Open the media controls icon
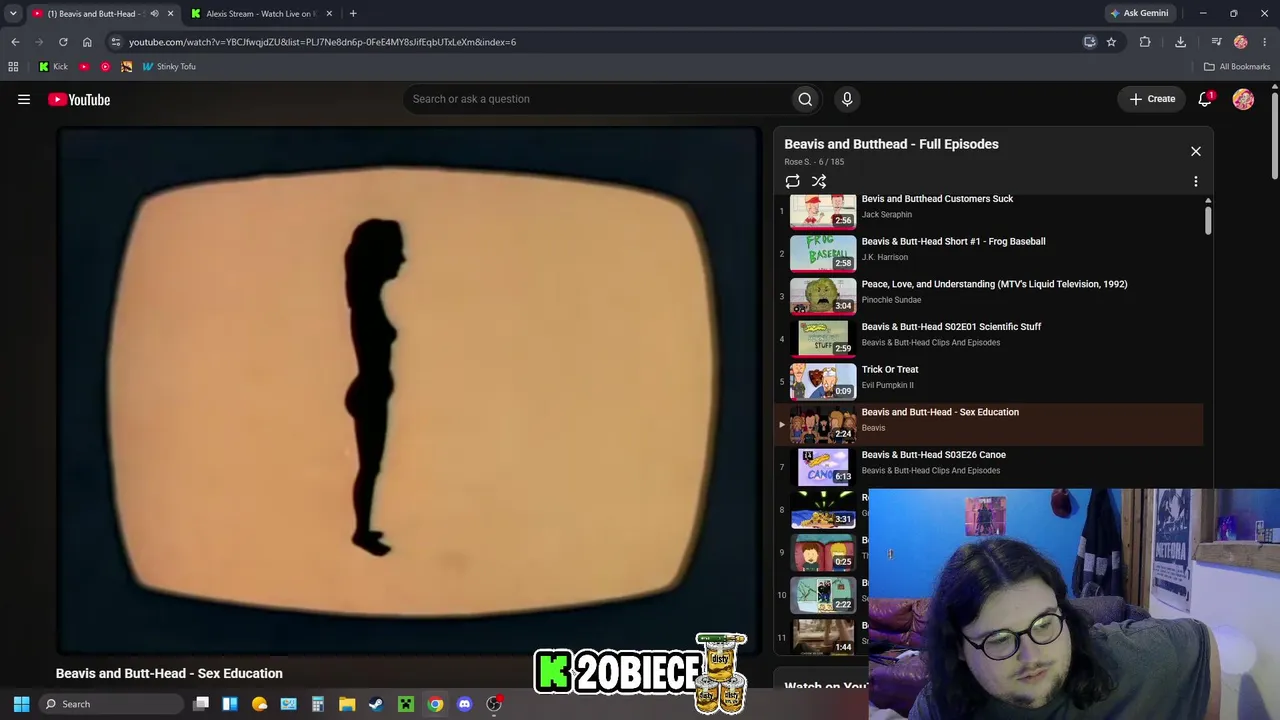1280x720 pixels. [x=1216, y=42]
